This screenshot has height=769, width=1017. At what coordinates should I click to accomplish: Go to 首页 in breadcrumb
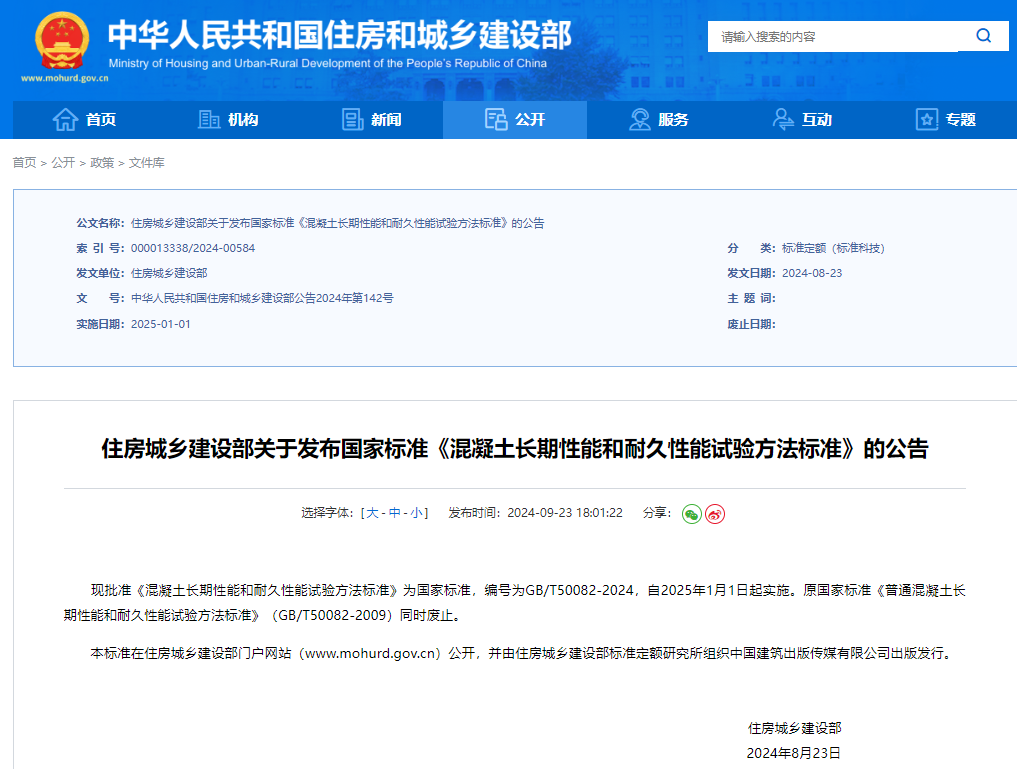tap(24, 163)
